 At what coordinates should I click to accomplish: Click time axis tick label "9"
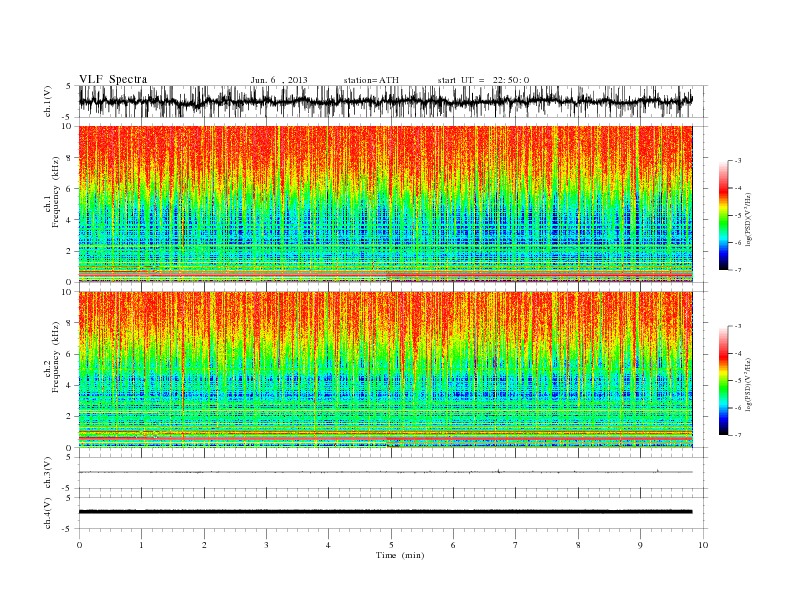click(x=640, y=545)
